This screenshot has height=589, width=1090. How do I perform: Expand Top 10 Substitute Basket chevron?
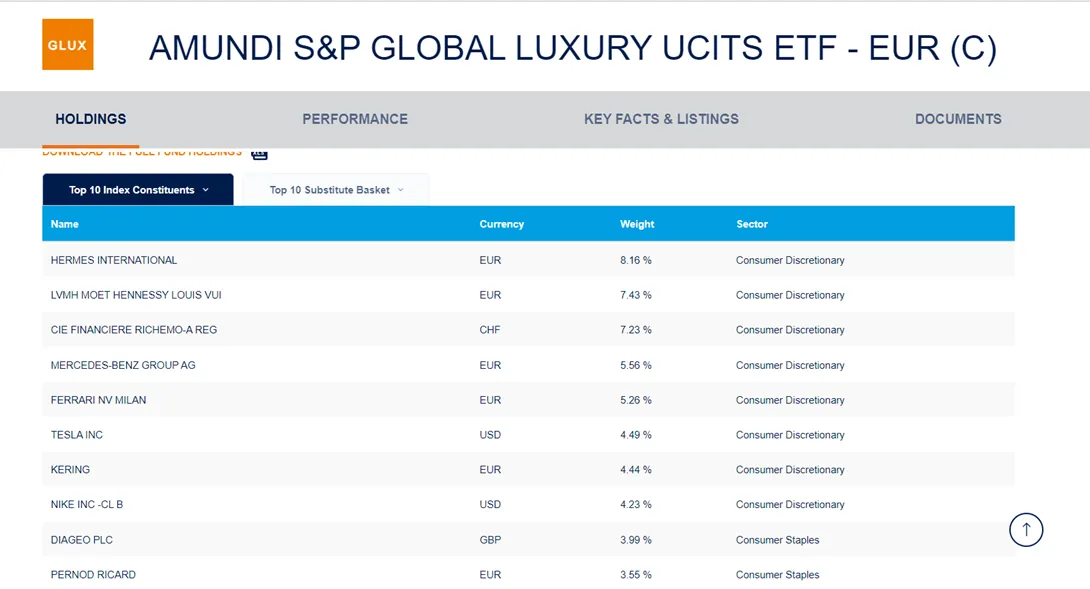coord(400,190)
